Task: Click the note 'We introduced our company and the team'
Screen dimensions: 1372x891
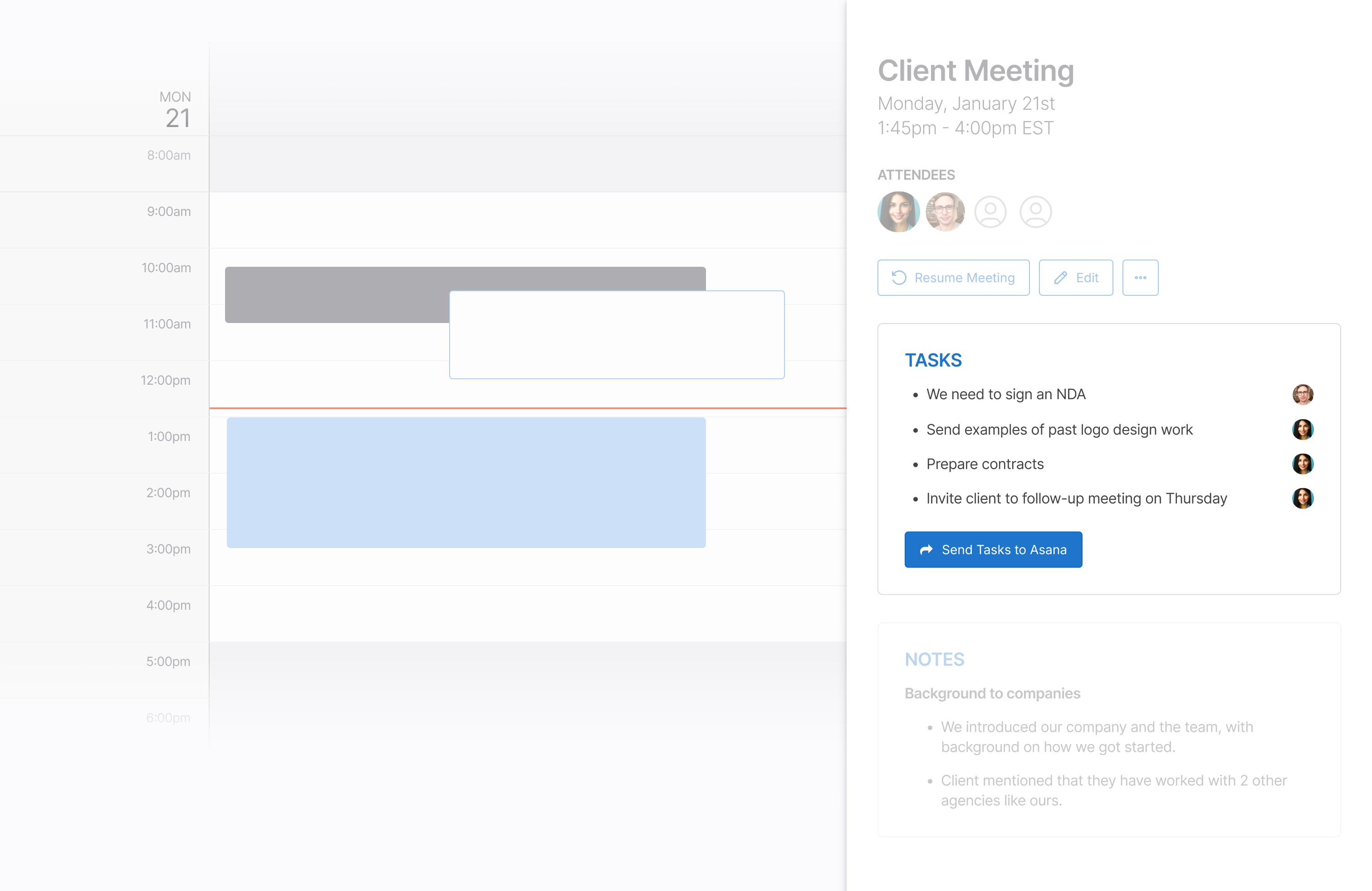Action: click(1097, 737)
